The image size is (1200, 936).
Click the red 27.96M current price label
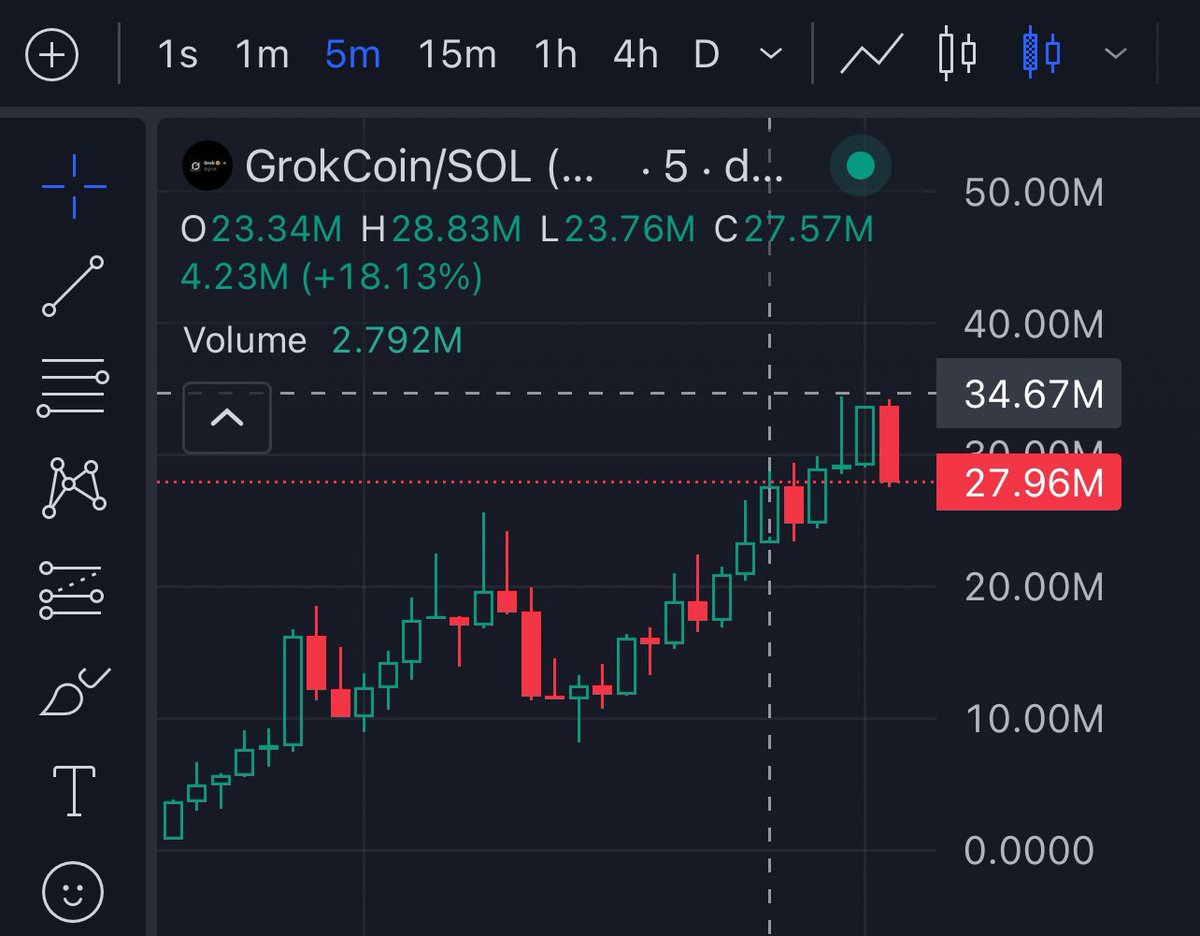1028,483
